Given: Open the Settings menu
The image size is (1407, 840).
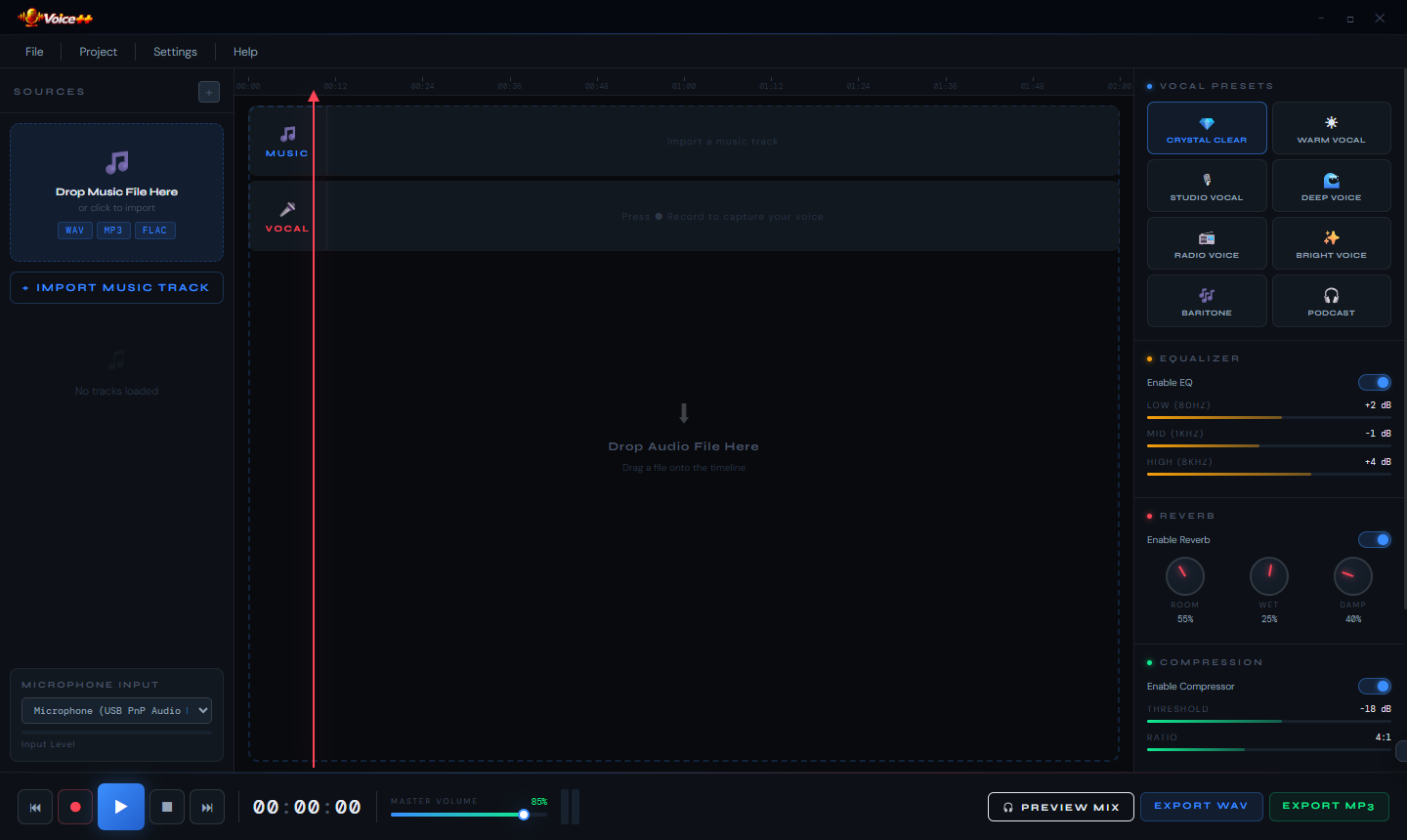Looking at the screenshot, I should point(175,52).
